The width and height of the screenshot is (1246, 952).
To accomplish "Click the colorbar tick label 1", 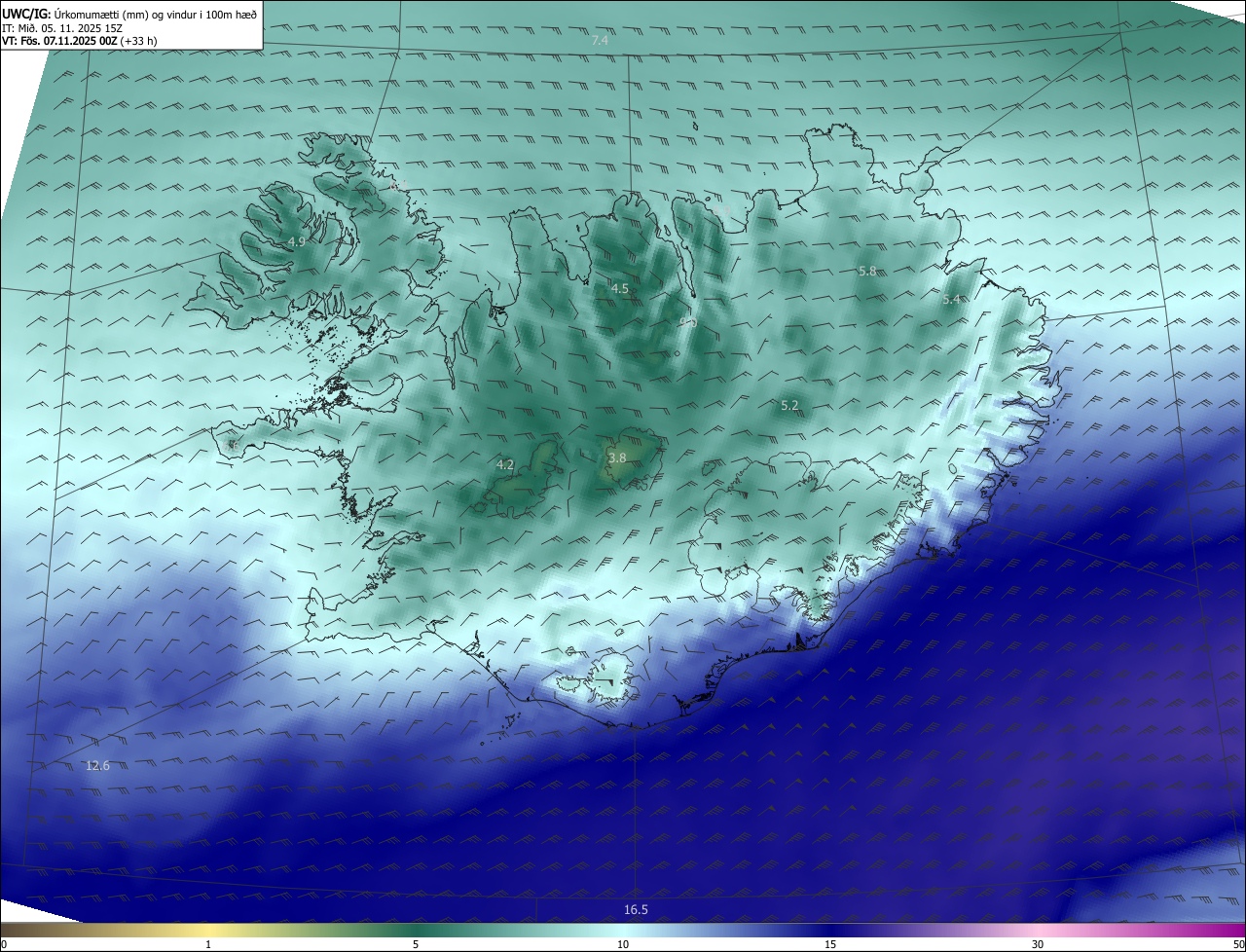I will [x=208, y=944].
